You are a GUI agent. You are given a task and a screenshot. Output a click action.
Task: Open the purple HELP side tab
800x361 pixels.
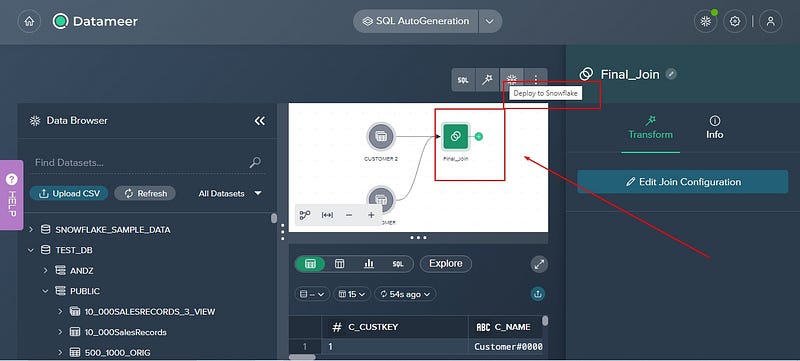(12, 195)
